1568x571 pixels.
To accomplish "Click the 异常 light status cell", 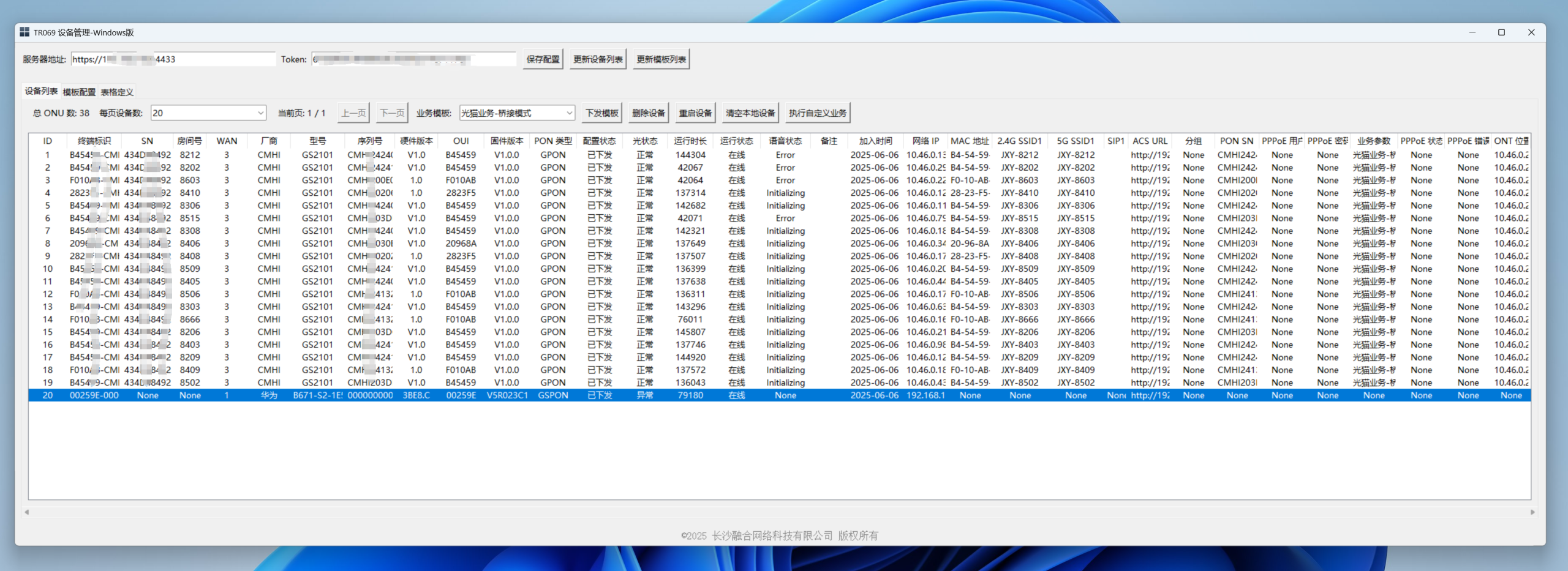I will [645, 395].
